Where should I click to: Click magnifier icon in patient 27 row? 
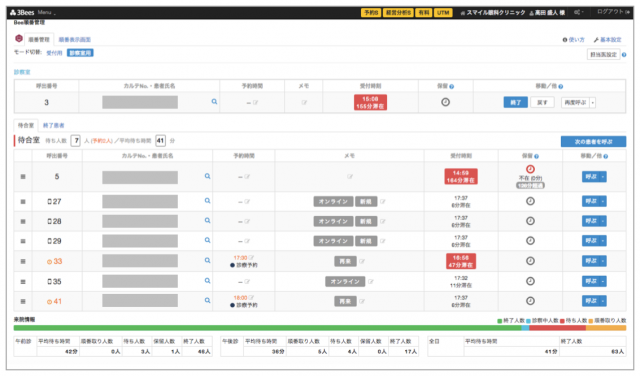point(207,201)
